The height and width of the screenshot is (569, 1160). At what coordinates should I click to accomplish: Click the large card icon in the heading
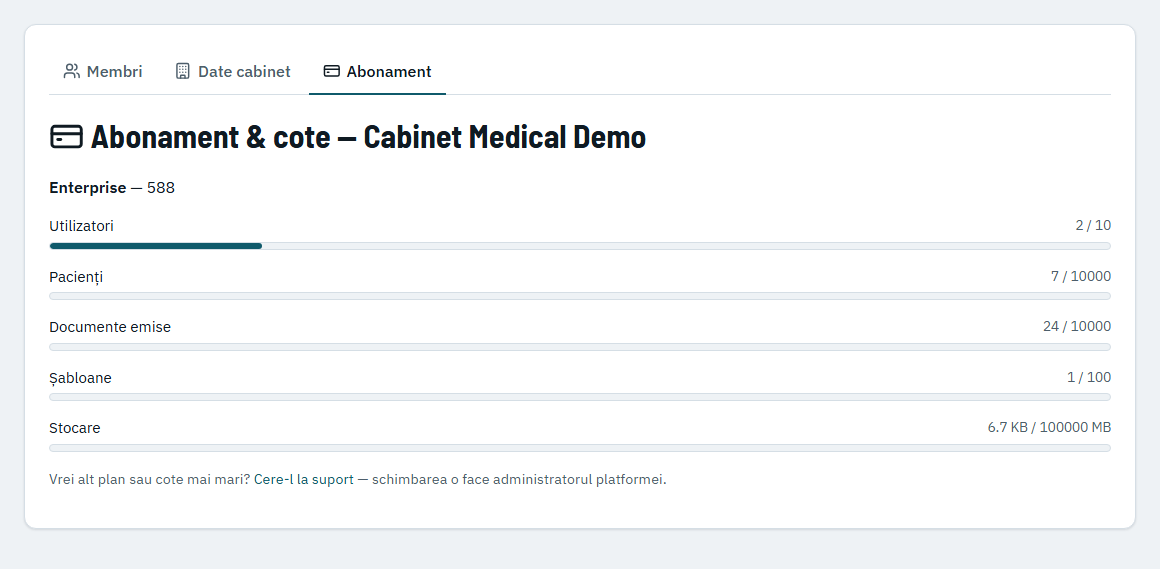tap(66, 137)
